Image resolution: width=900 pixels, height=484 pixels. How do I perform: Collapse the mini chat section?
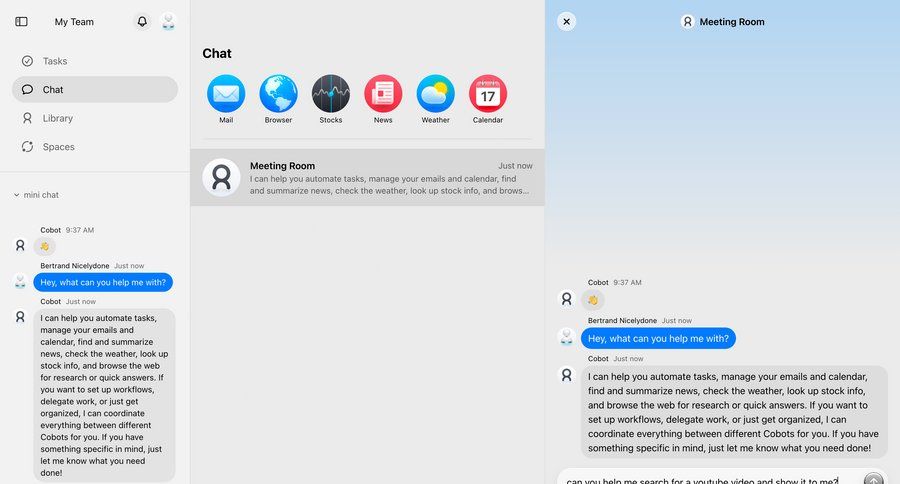[36, 195]
